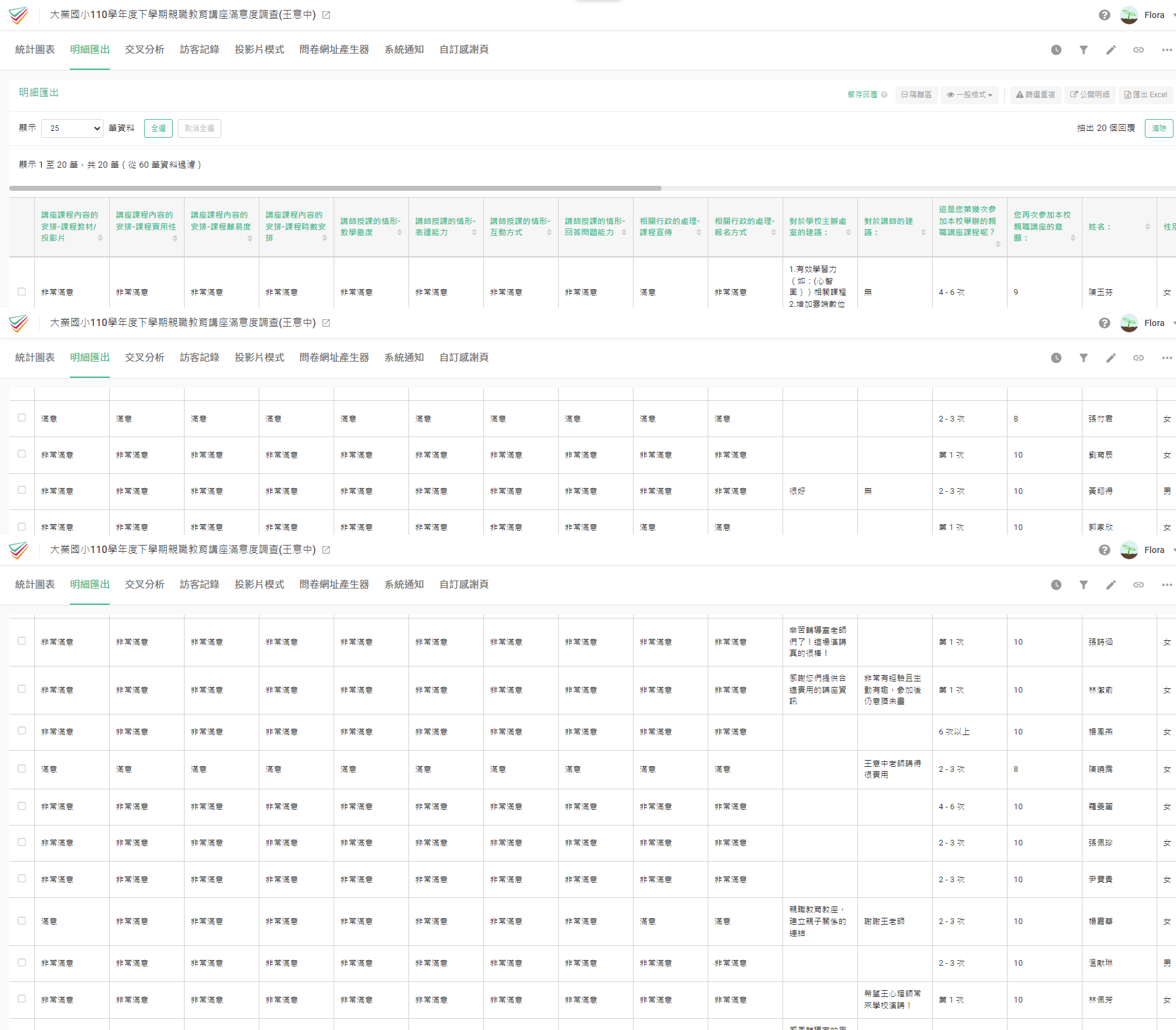Open Flora user menu in topmost header

(1147, 15)
